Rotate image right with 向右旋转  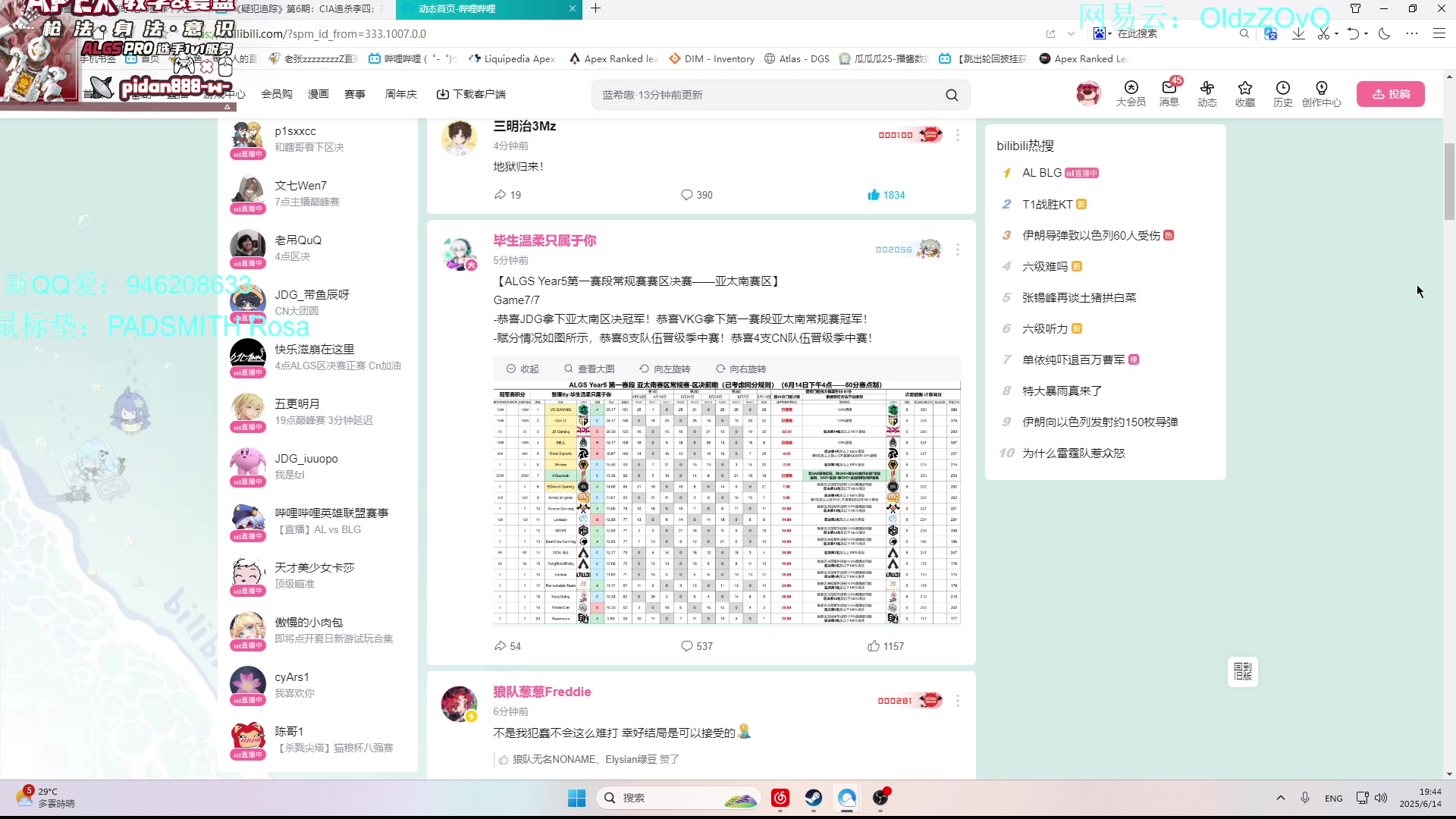point(741,369)
